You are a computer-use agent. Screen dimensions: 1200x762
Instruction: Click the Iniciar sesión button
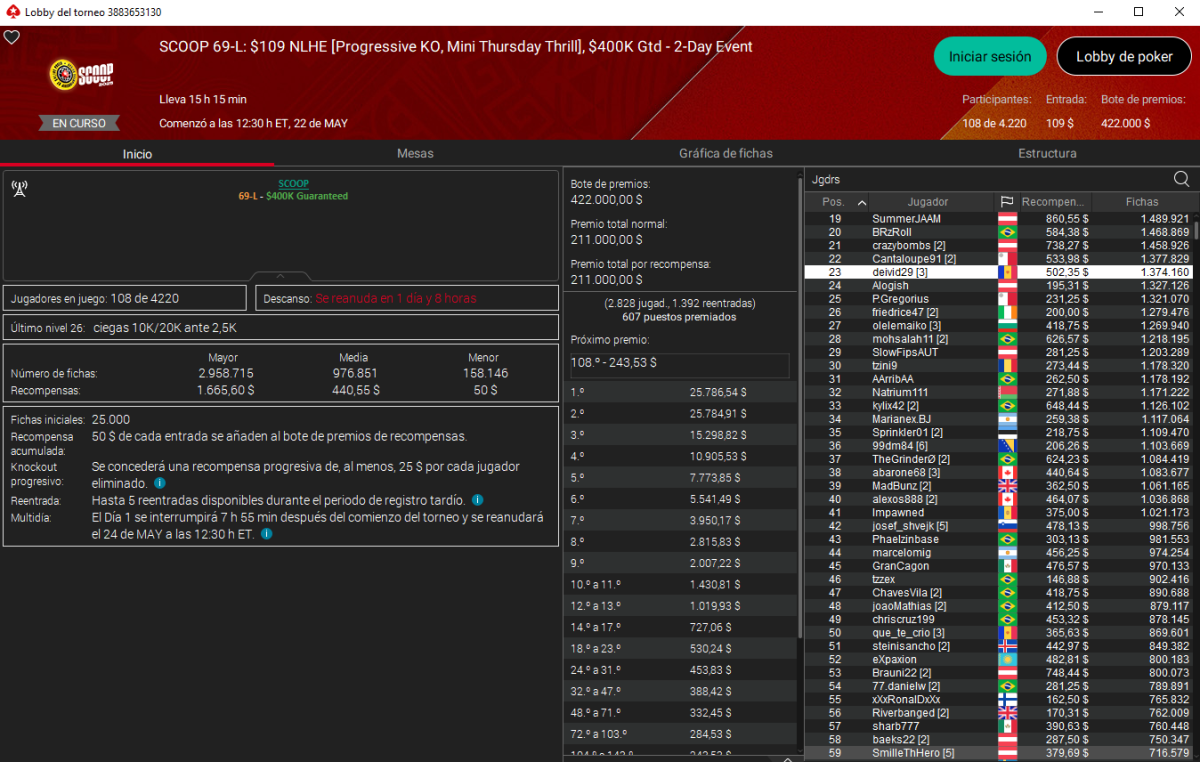pos(990,57)
